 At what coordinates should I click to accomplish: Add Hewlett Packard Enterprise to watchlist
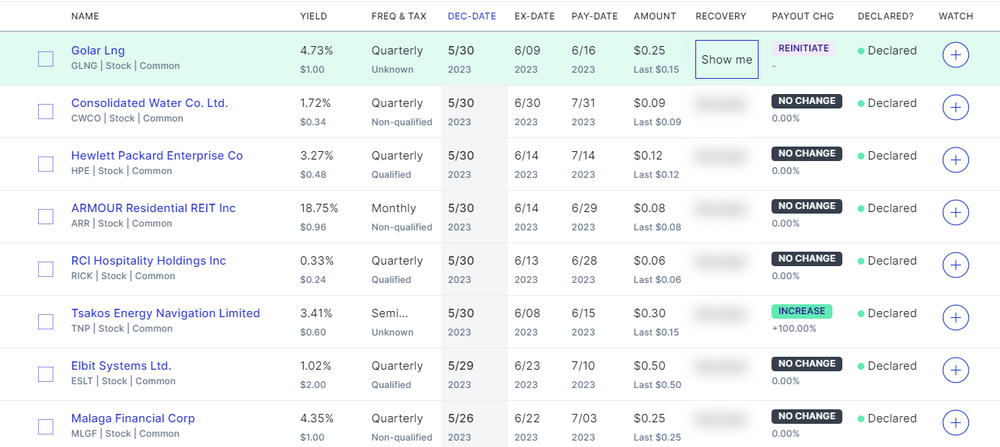coord(955,160)
